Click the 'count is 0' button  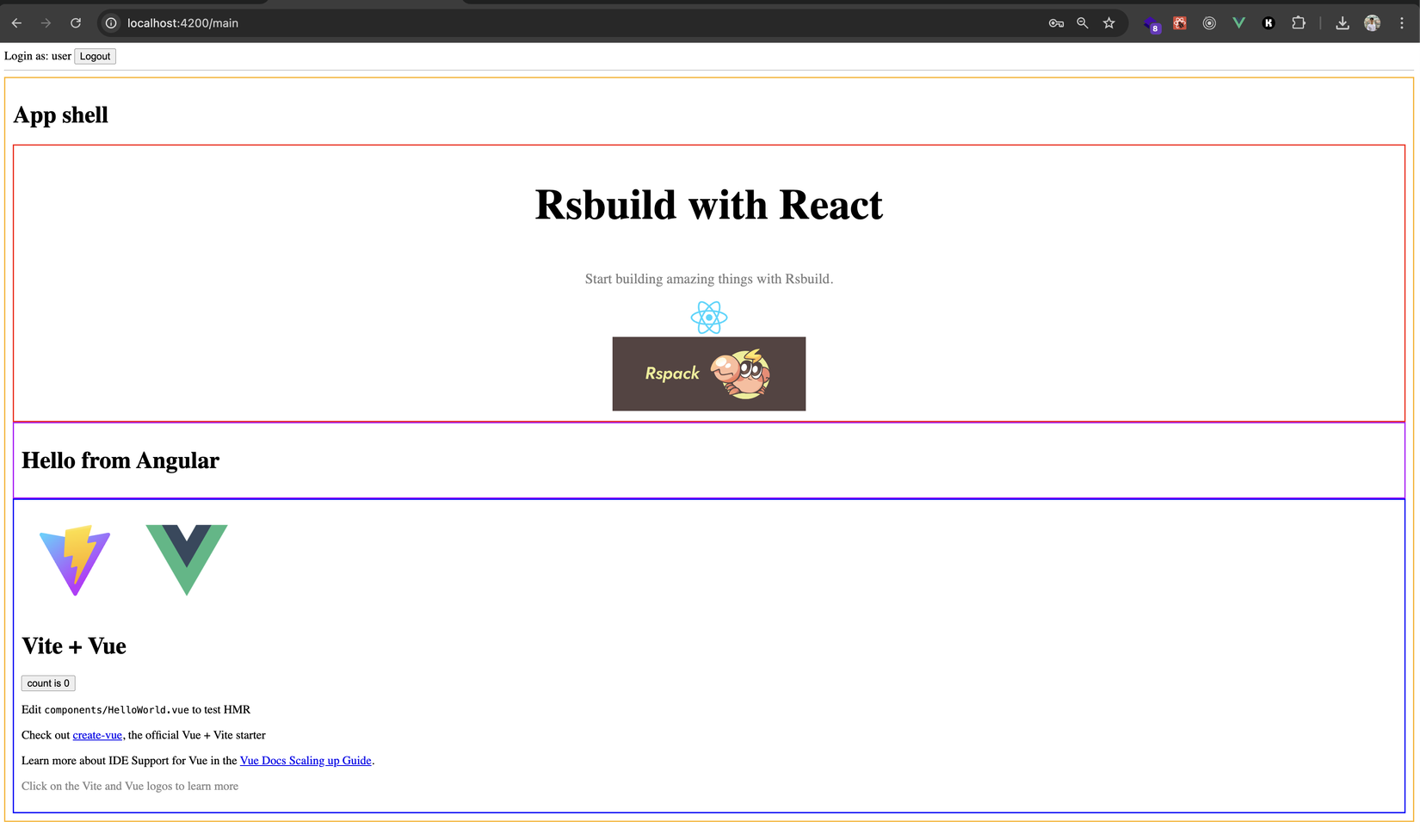click(x=48, y=682)
